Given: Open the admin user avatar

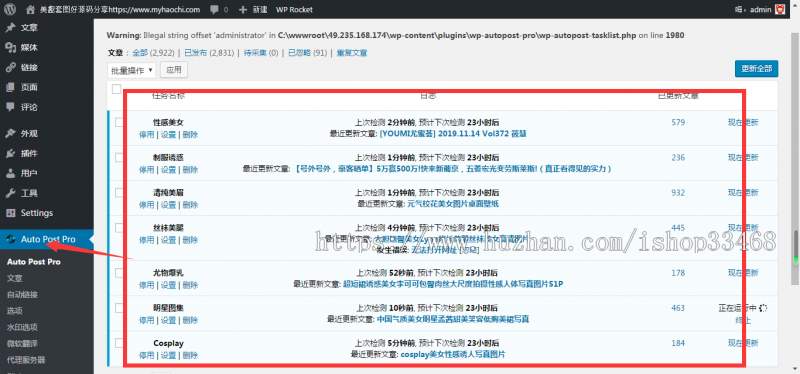Looking at the screenshot, I should point(780,9).
